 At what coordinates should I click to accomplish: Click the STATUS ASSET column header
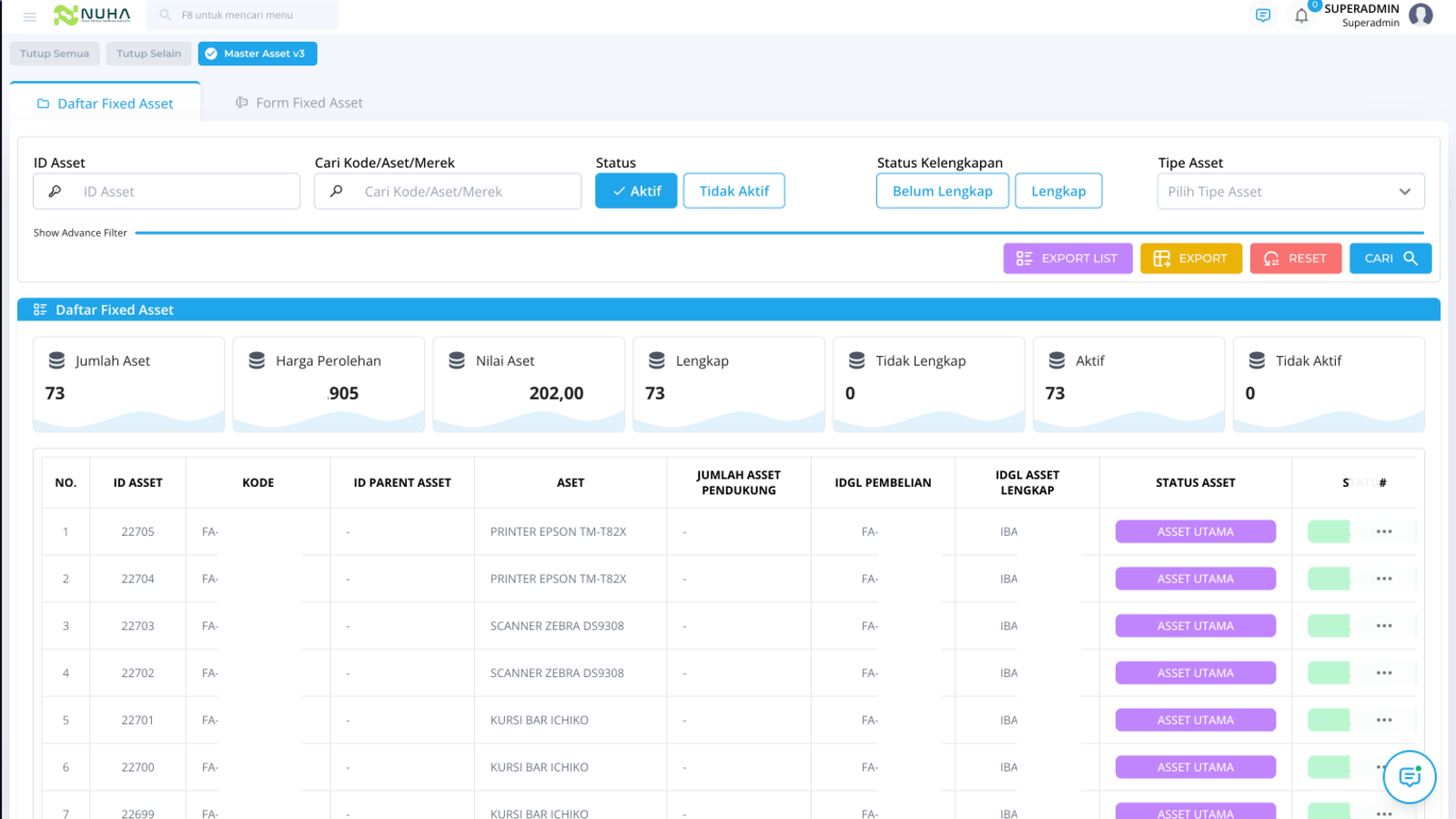pyautogui.click(x=1195, y=482)
